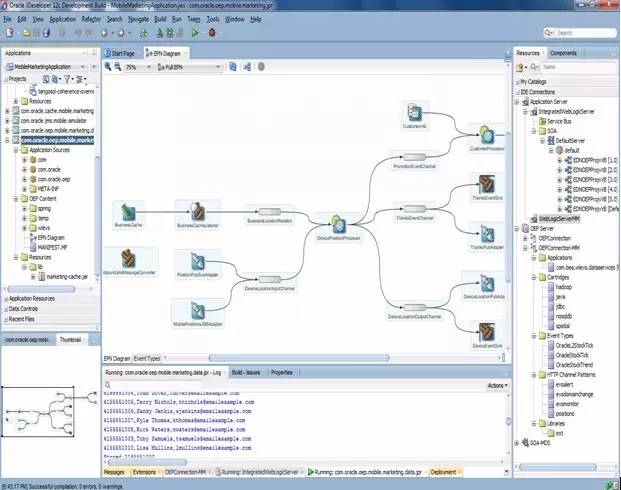Select the BusinessLocationRelation channel node
The height and width of the screenshot is (490, 621).
(x=270, y=215)
